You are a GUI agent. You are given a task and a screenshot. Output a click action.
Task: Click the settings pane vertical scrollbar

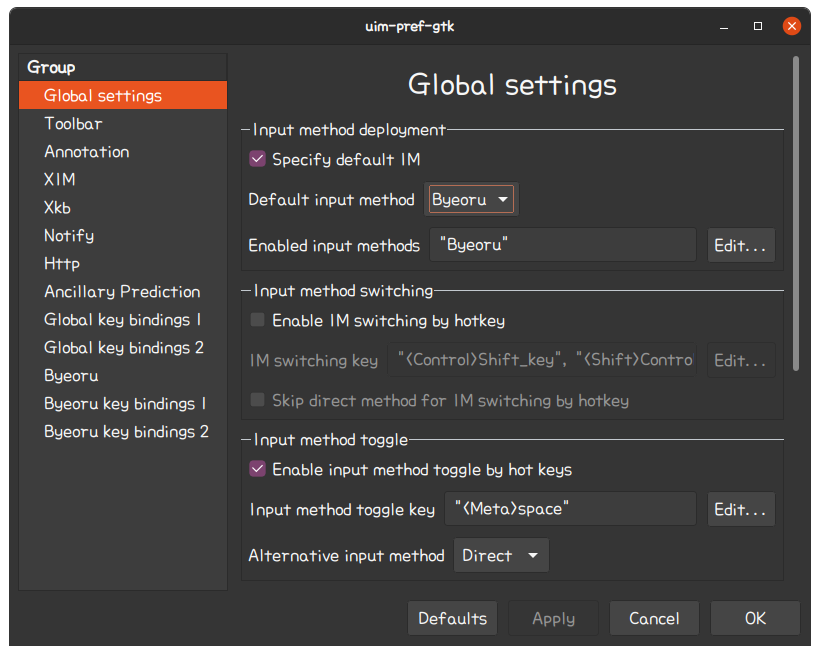(795, 213)
